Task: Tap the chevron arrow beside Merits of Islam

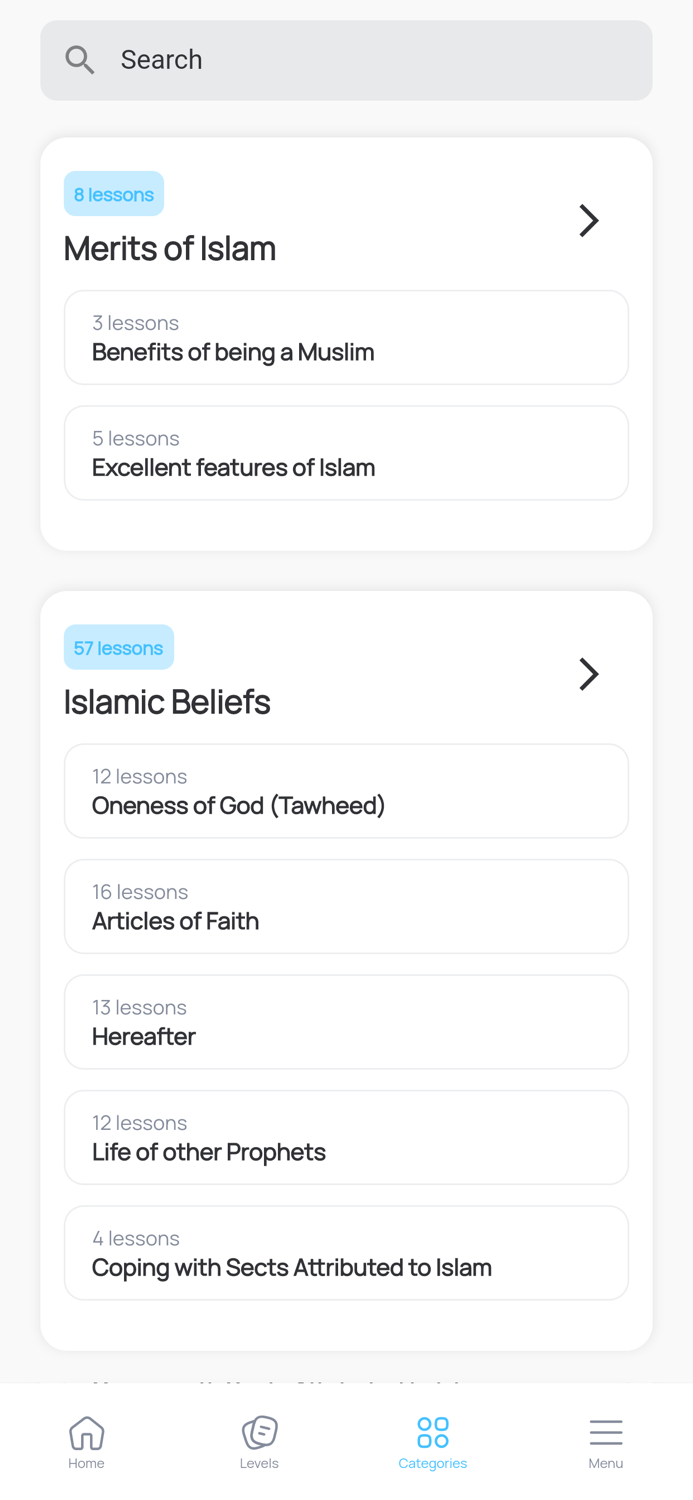Action: pyautogui.click(x=589, y=220)
